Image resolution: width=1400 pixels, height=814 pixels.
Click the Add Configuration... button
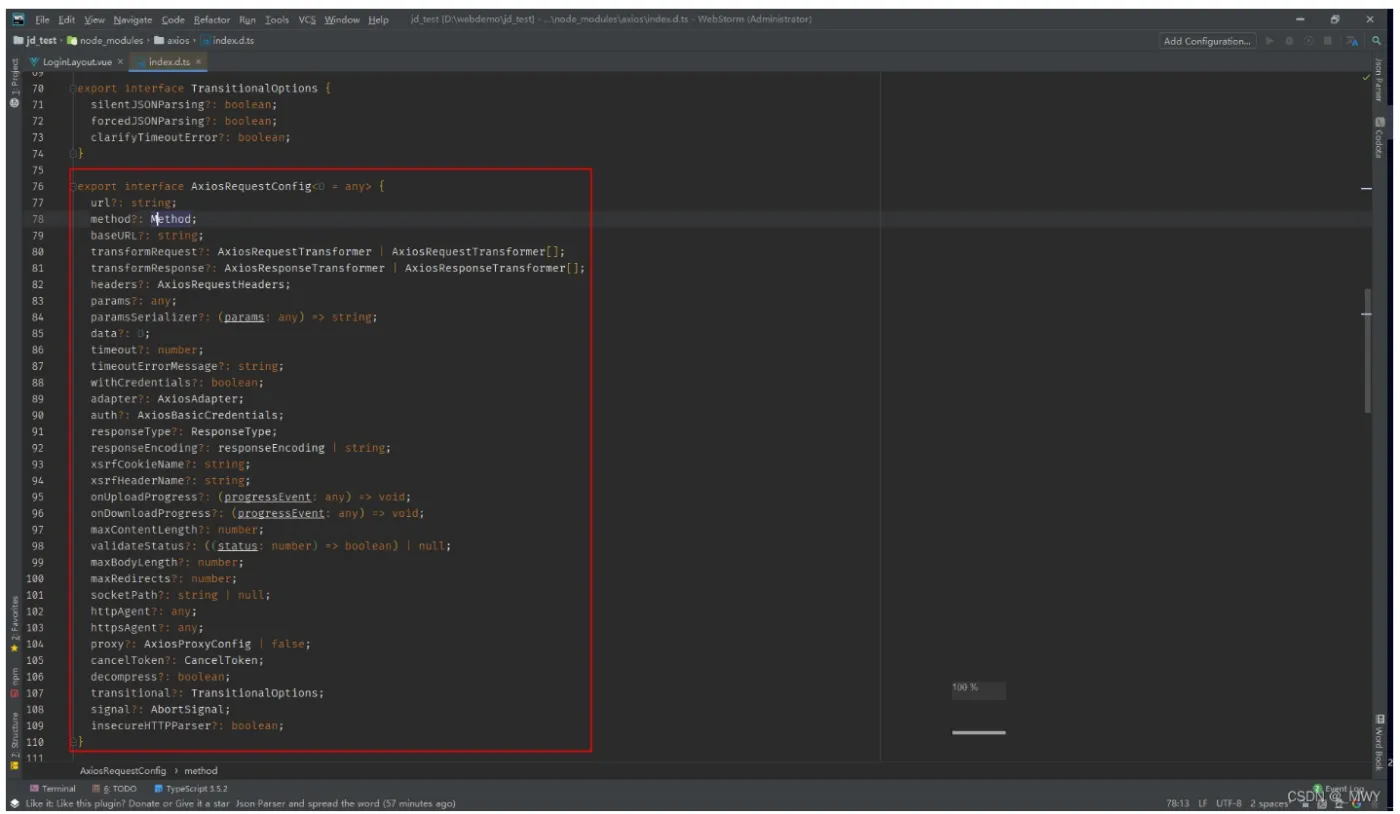click(1207, 41)
